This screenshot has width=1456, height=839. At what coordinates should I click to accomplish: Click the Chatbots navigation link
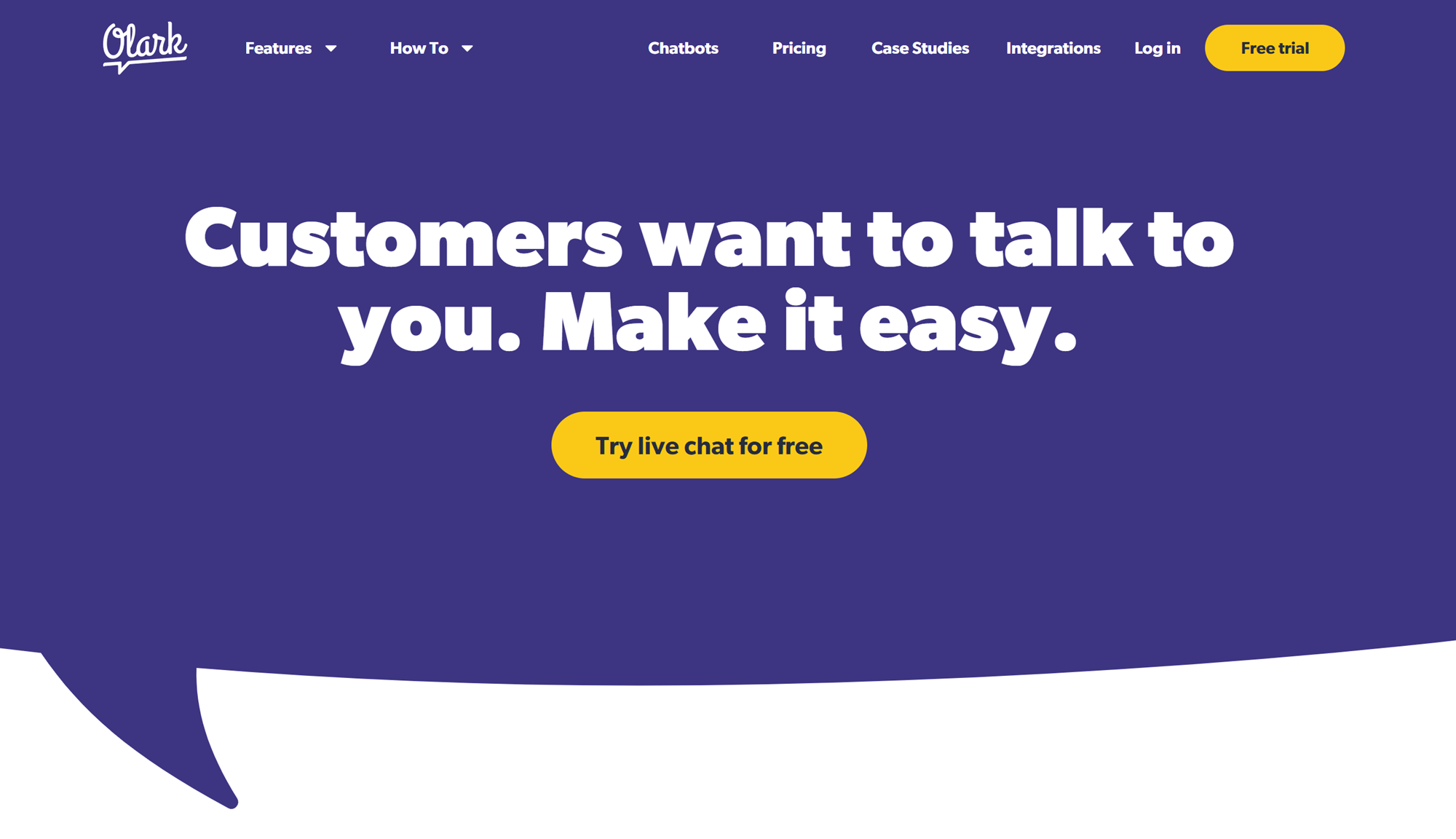[x=684, y=47]
